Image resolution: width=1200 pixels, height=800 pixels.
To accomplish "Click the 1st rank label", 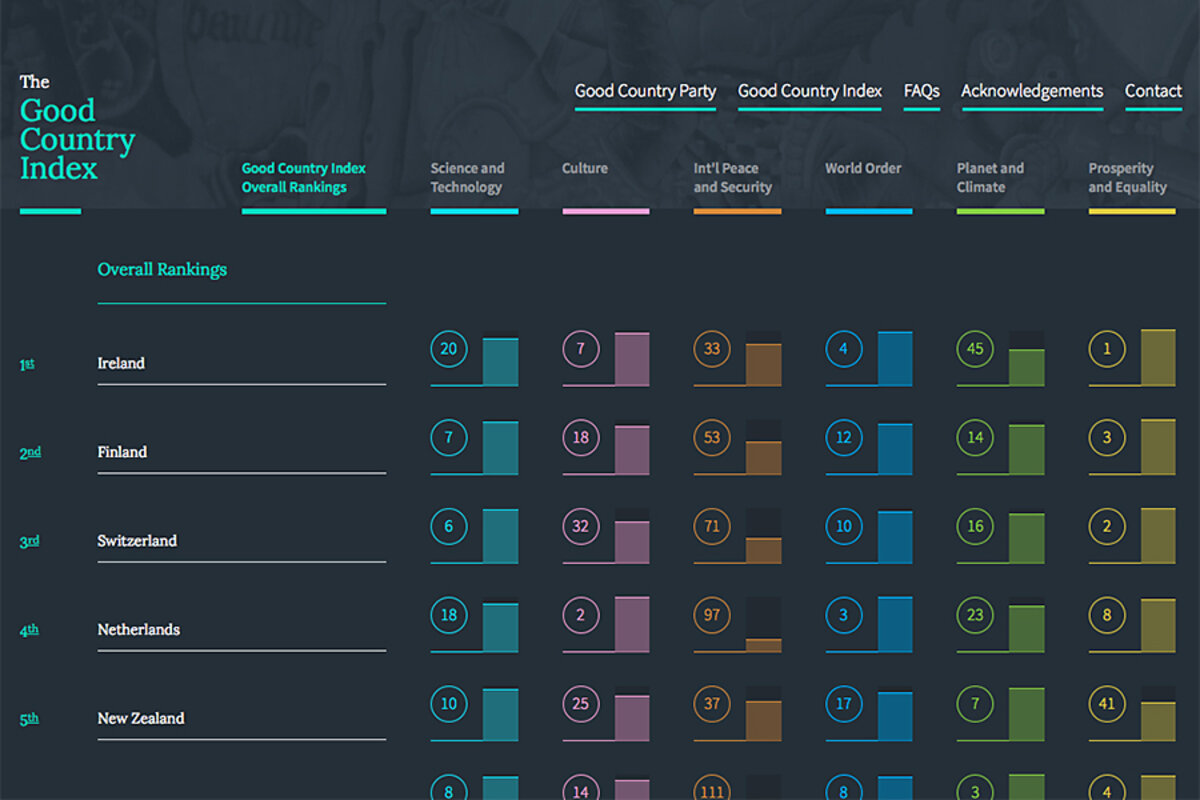I will pyautogui.click(x=27, y=365).
